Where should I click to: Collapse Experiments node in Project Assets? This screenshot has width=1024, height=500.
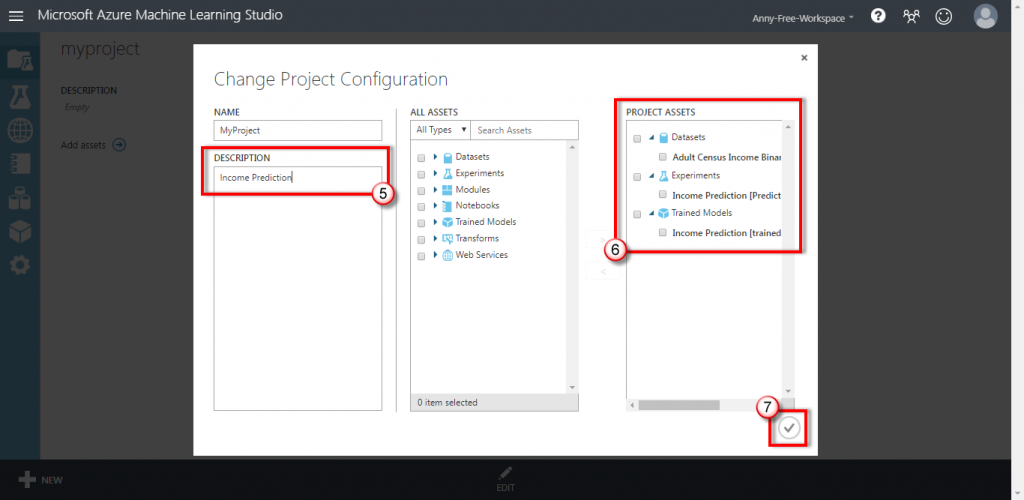click(651, 176)
